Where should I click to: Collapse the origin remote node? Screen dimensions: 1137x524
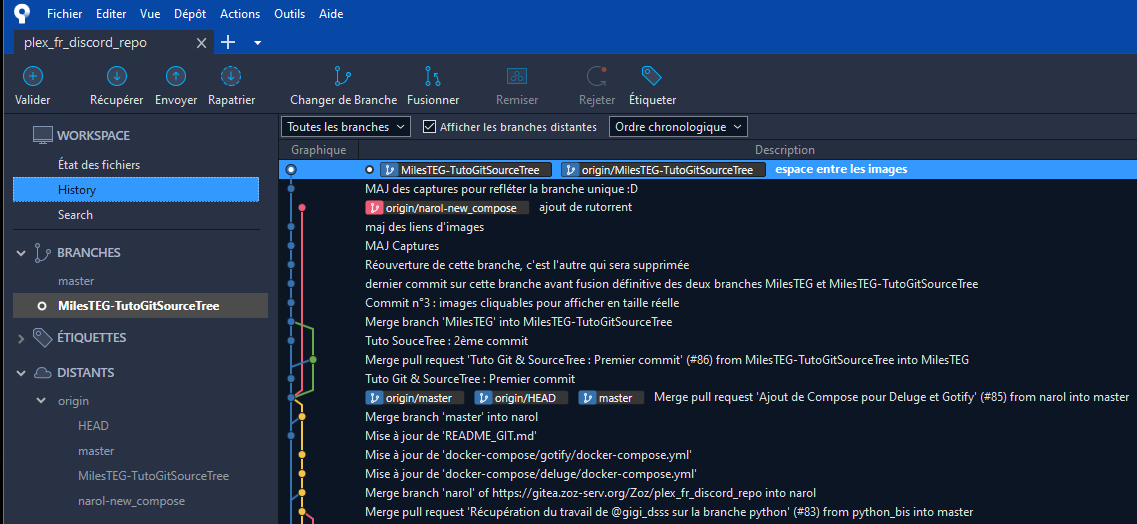tap(41, 401)
